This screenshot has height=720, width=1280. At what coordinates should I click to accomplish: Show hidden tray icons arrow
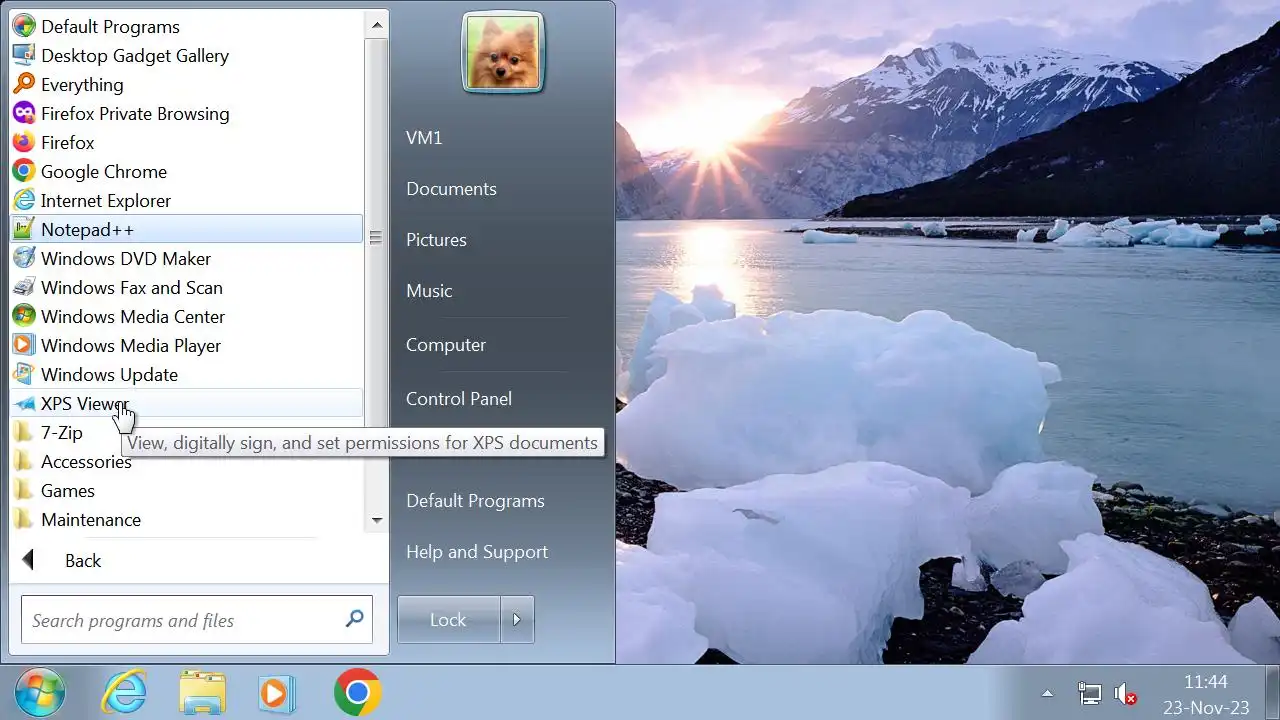coord(1047,693)
